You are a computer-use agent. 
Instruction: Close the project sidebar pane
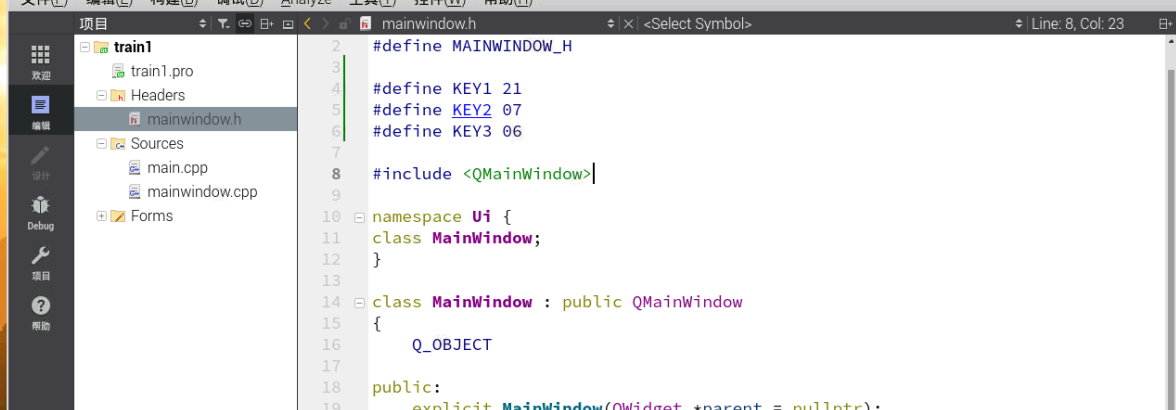click(x=287, y=24)
